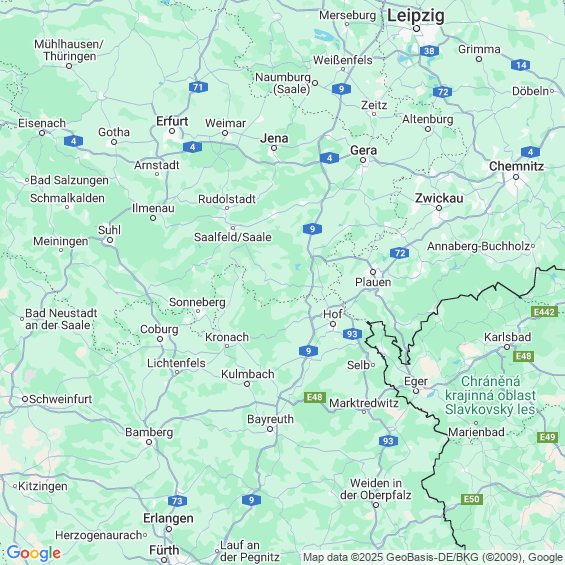Viewport: 565px width, 565px height.
Task: Click the A73 highway shield near Erlangen
Action: coord(177,501)
